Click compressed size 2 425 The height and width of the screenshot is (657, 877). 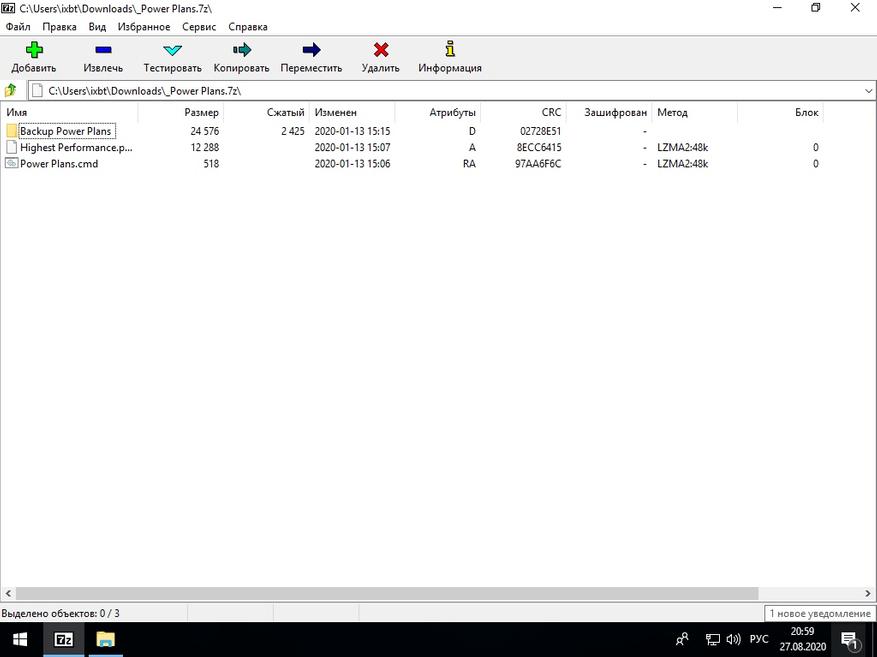pos(293,131)
